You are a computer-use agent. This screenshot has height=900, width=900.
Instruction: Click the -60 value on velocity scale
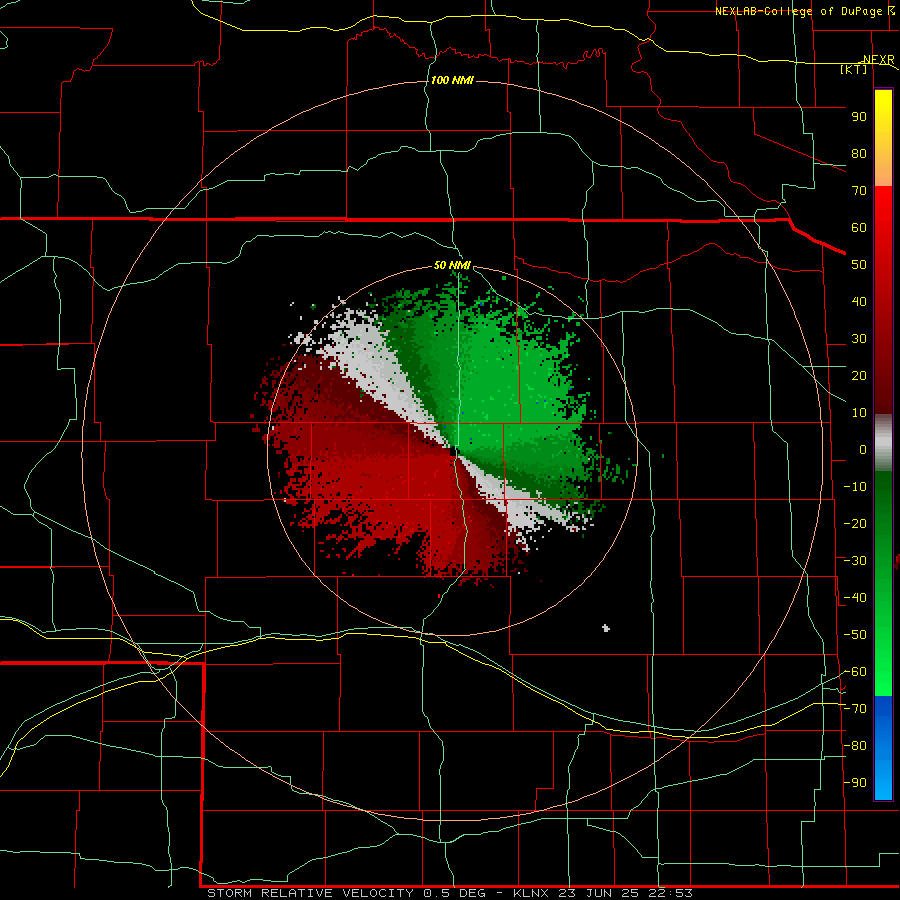click(x=855, y=672)
